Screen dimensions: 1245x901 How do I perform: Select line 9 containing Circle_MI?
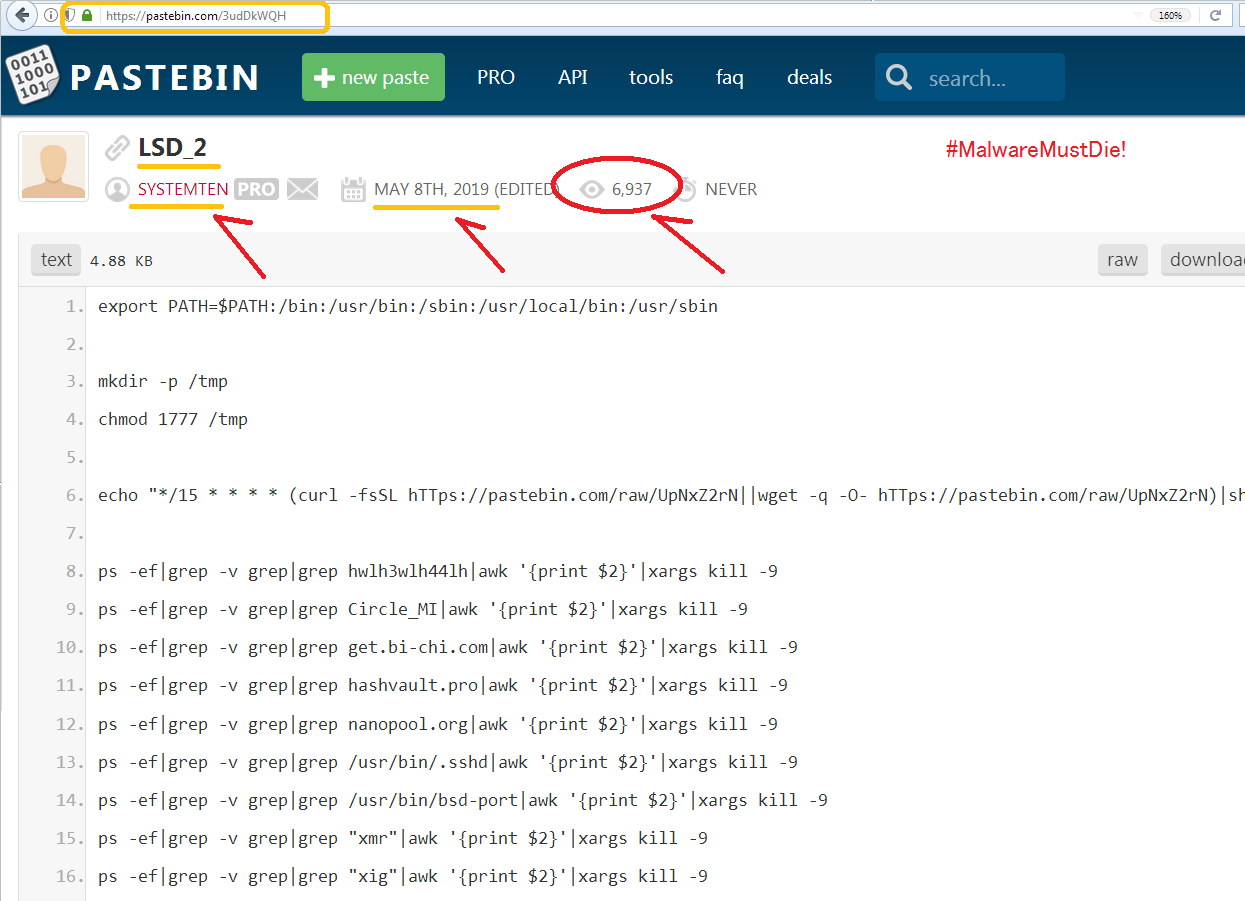423,610
